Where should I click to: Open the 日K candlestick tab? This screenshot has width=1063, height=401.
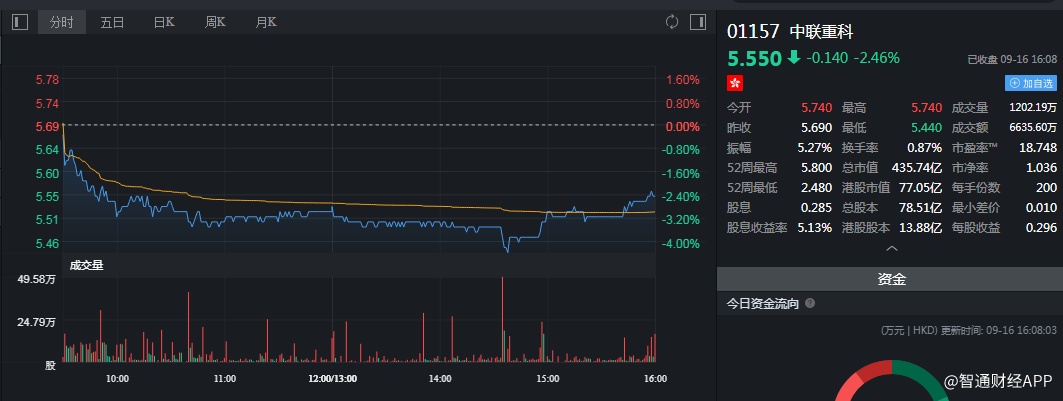click(164, 21)
